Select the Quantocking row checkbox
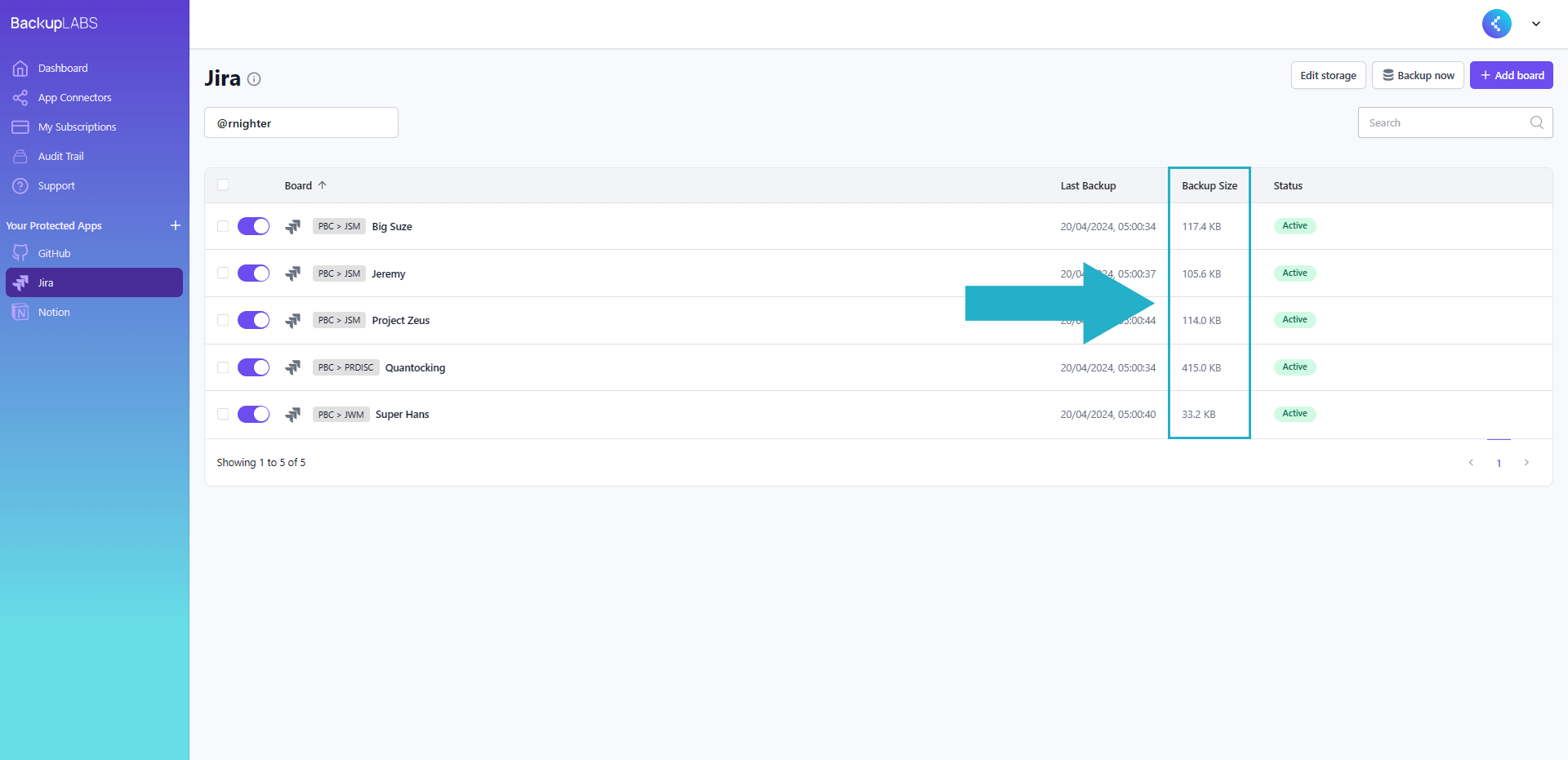This screenshot has height=760, width=1568. click(223, 367)
